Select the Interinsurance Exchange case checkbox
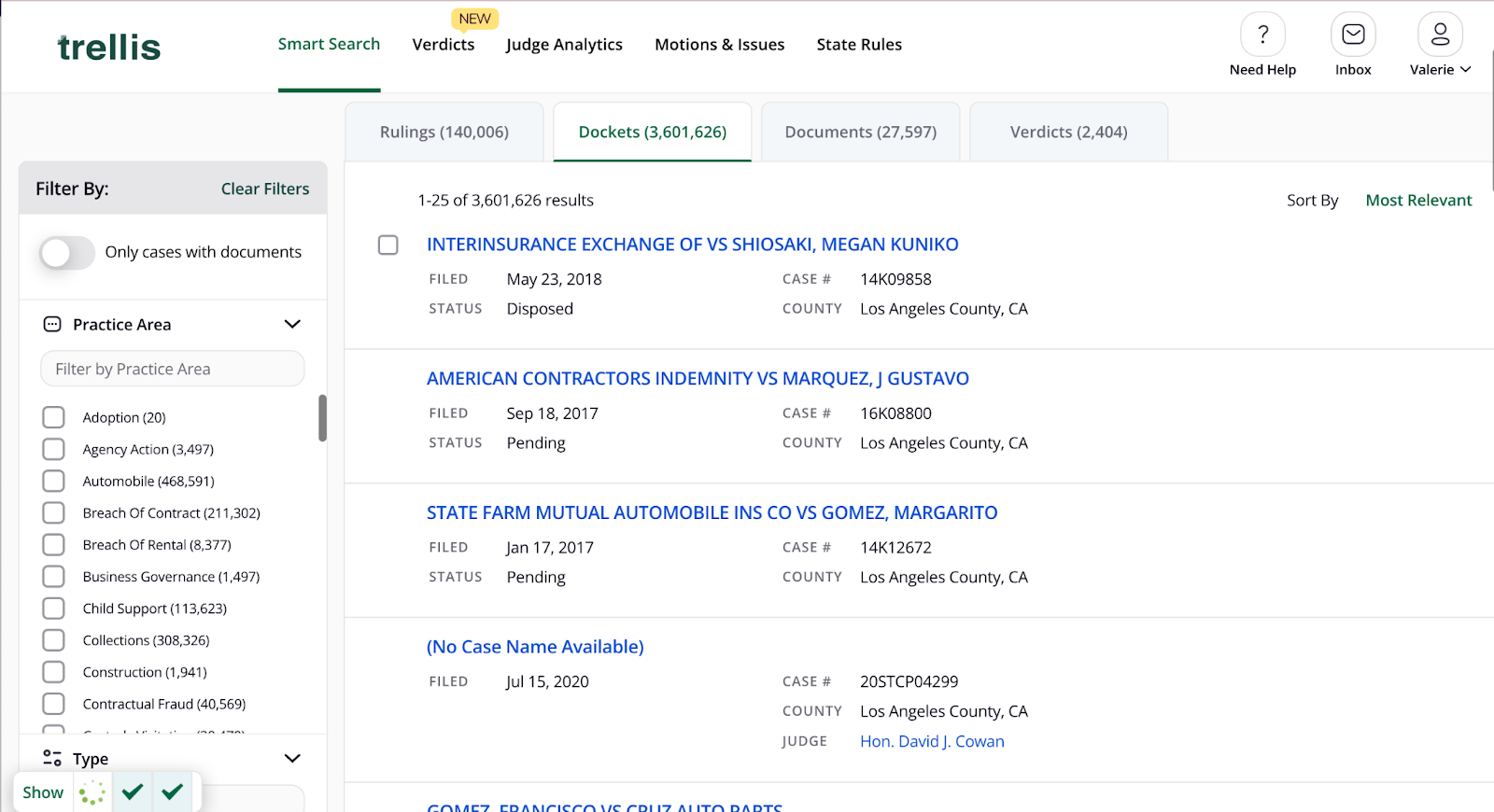1494x812 pixels. tap(388, 245)
